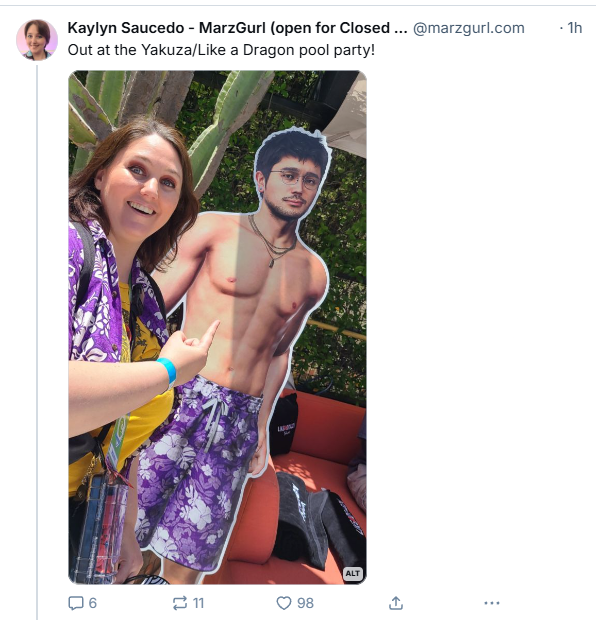Click the 1h post timestamp
Screen dimensions: 596x620
[575, 28]
